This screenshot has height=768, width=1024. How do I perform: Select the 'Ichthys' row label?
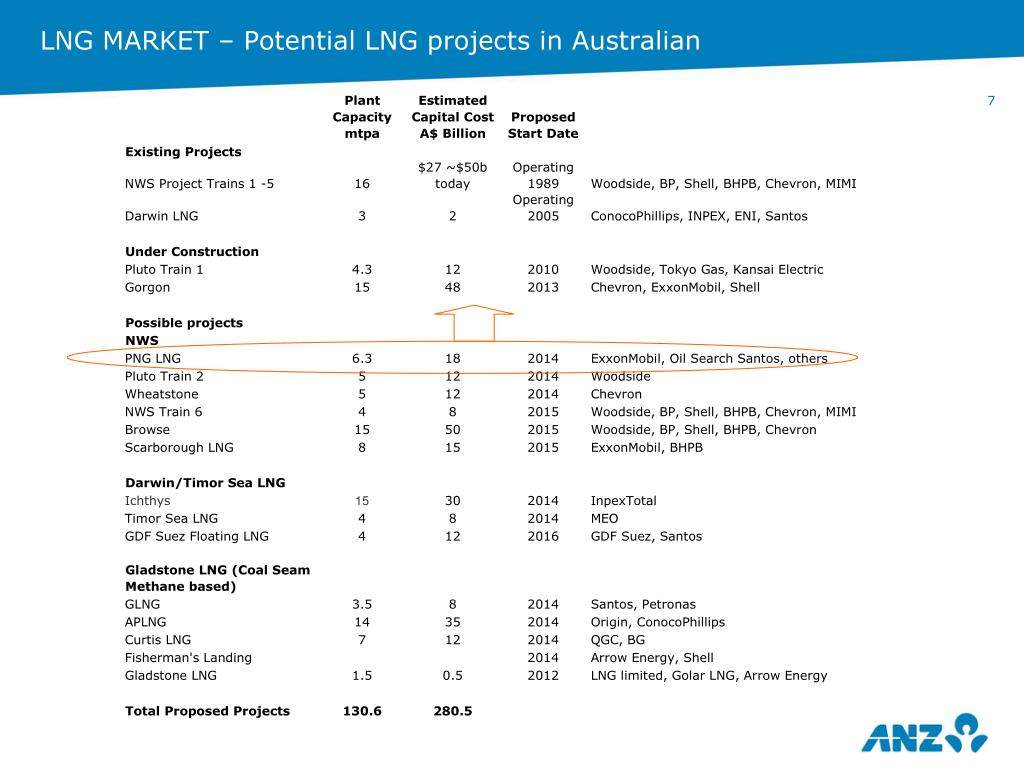tap(148, 501)
